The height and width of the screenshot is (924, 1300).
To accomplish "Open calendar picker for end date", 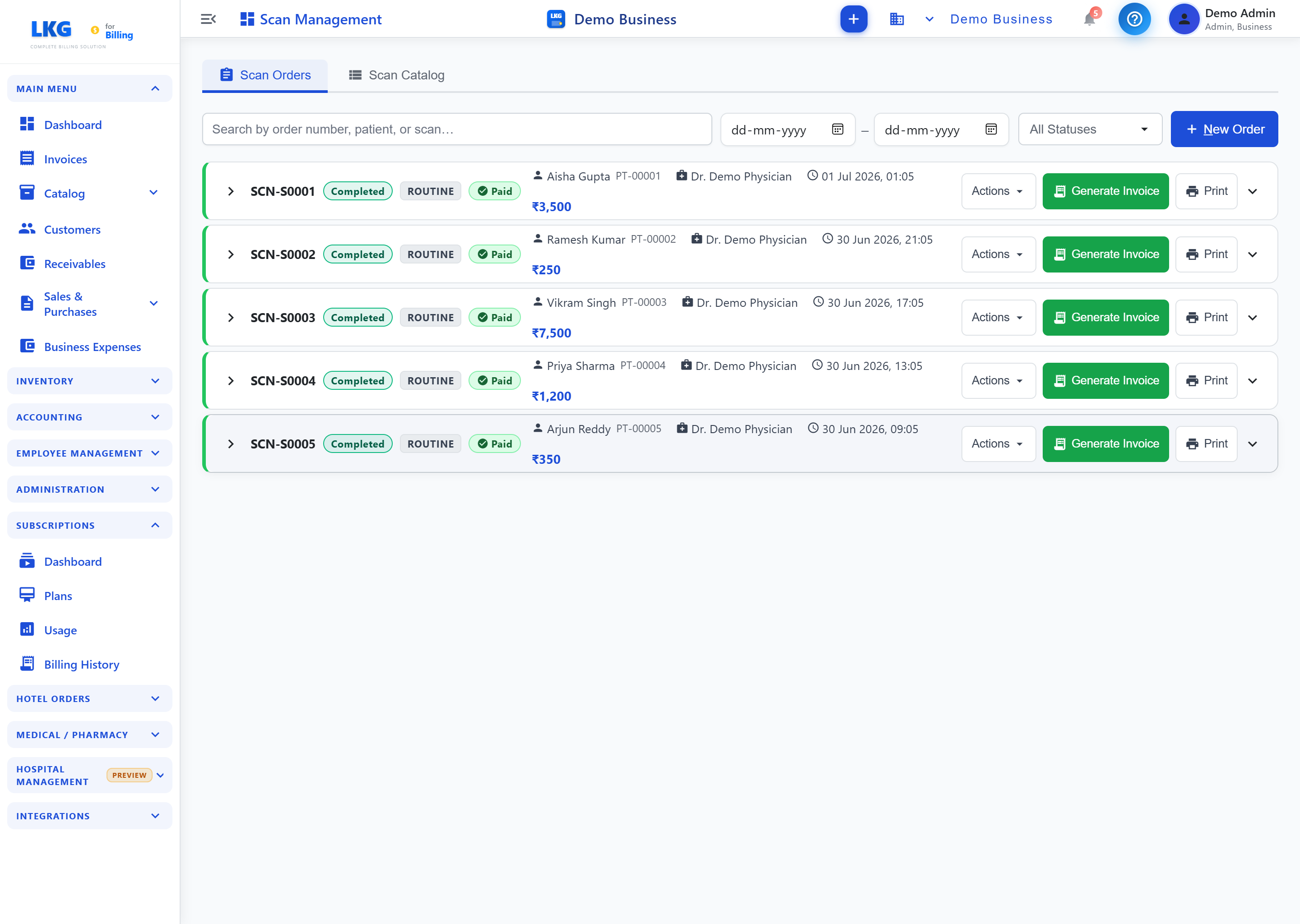I will (991, 129).
